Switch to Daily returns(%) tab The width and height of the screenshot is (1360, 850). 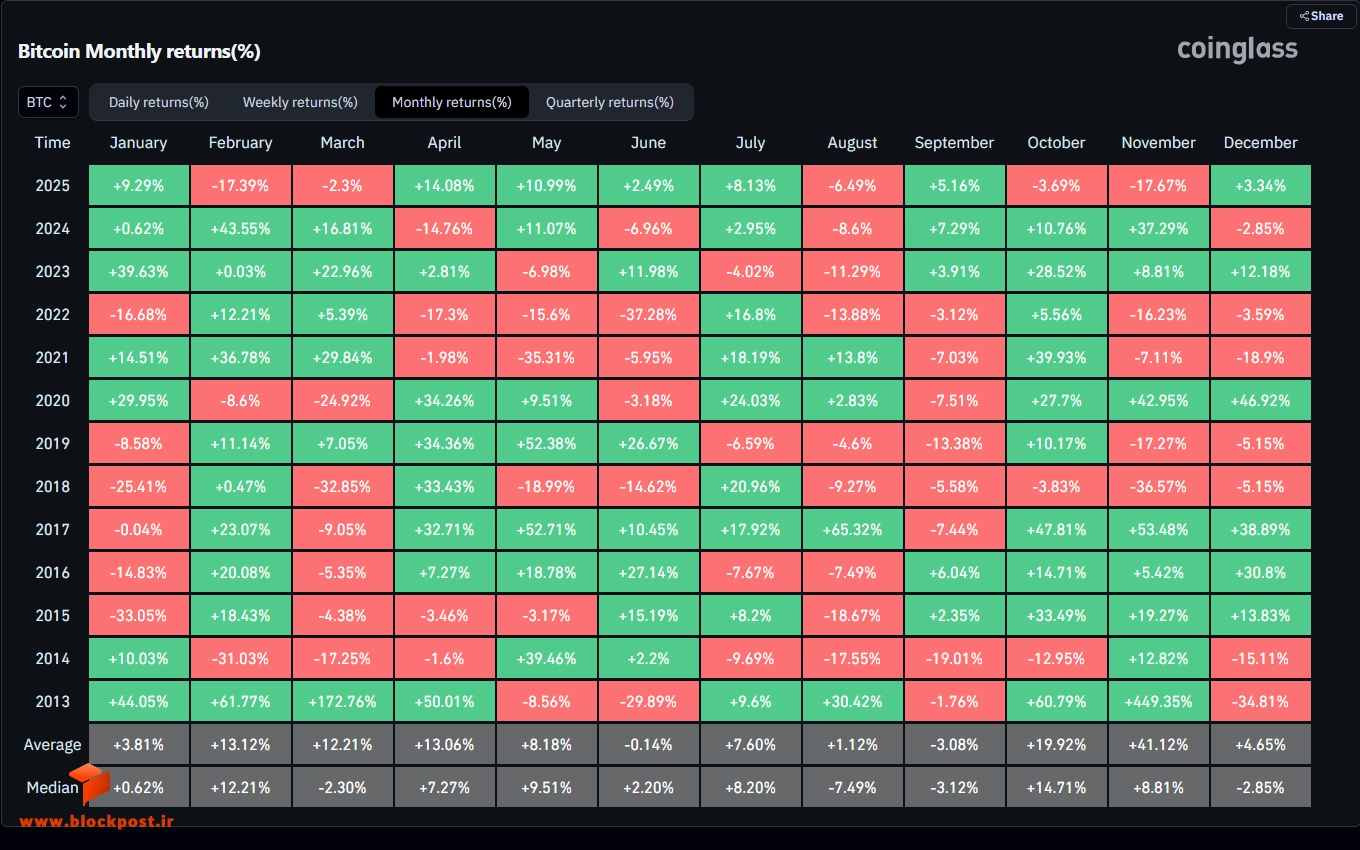(159, 102)
